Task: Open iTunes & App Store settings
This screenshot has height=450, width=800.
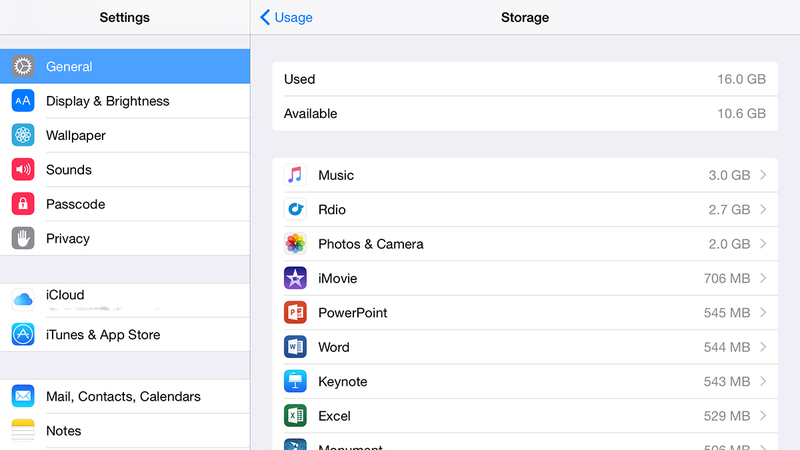Action: click(x=125, y=334)
